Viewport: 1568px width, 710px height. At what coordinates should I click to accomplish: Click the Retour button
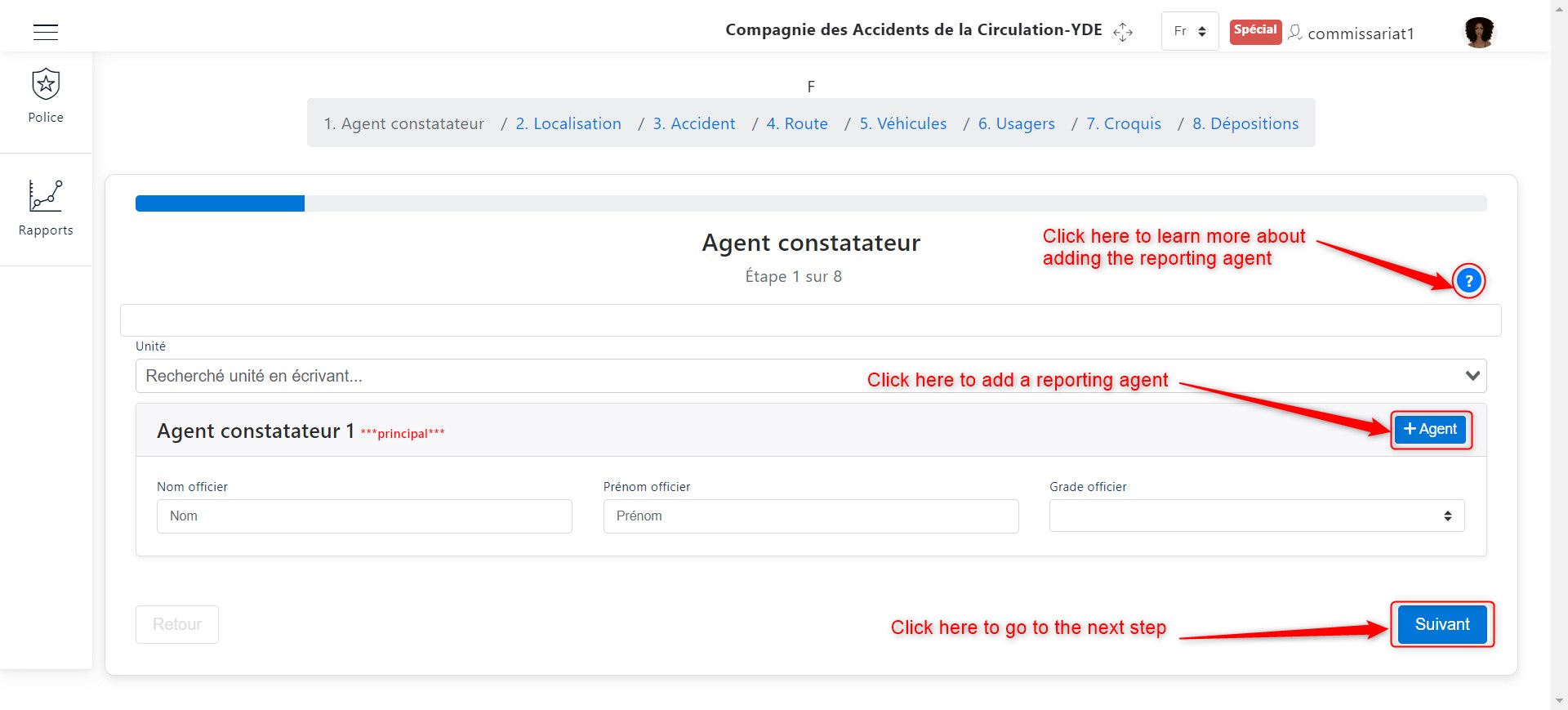177,624
